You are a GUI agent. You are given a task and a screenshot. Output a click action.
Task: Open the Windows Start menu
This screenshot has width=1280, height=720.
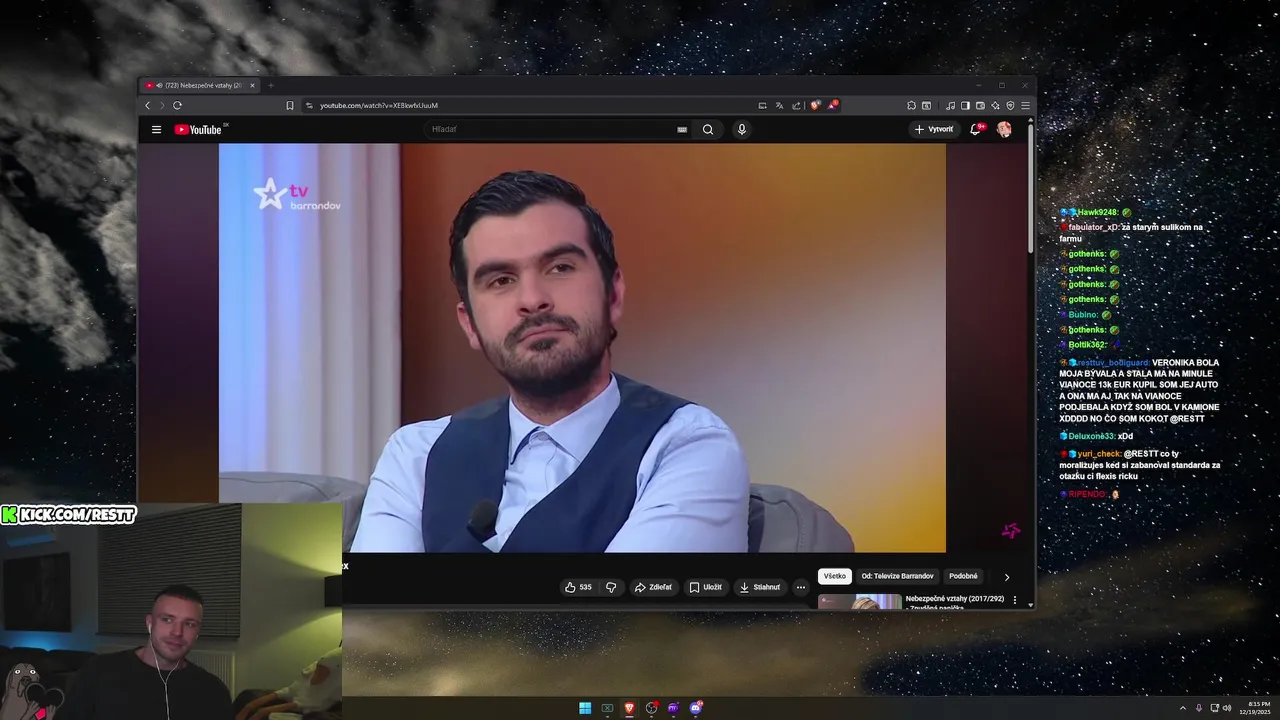585,708
